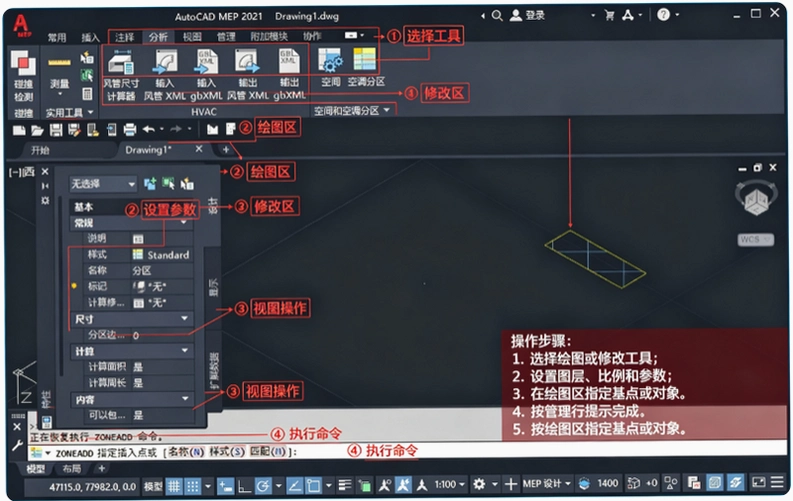Launch the 风管尺寸计算器 duct size calculator
Screen dimensions: 793x501
121,74
